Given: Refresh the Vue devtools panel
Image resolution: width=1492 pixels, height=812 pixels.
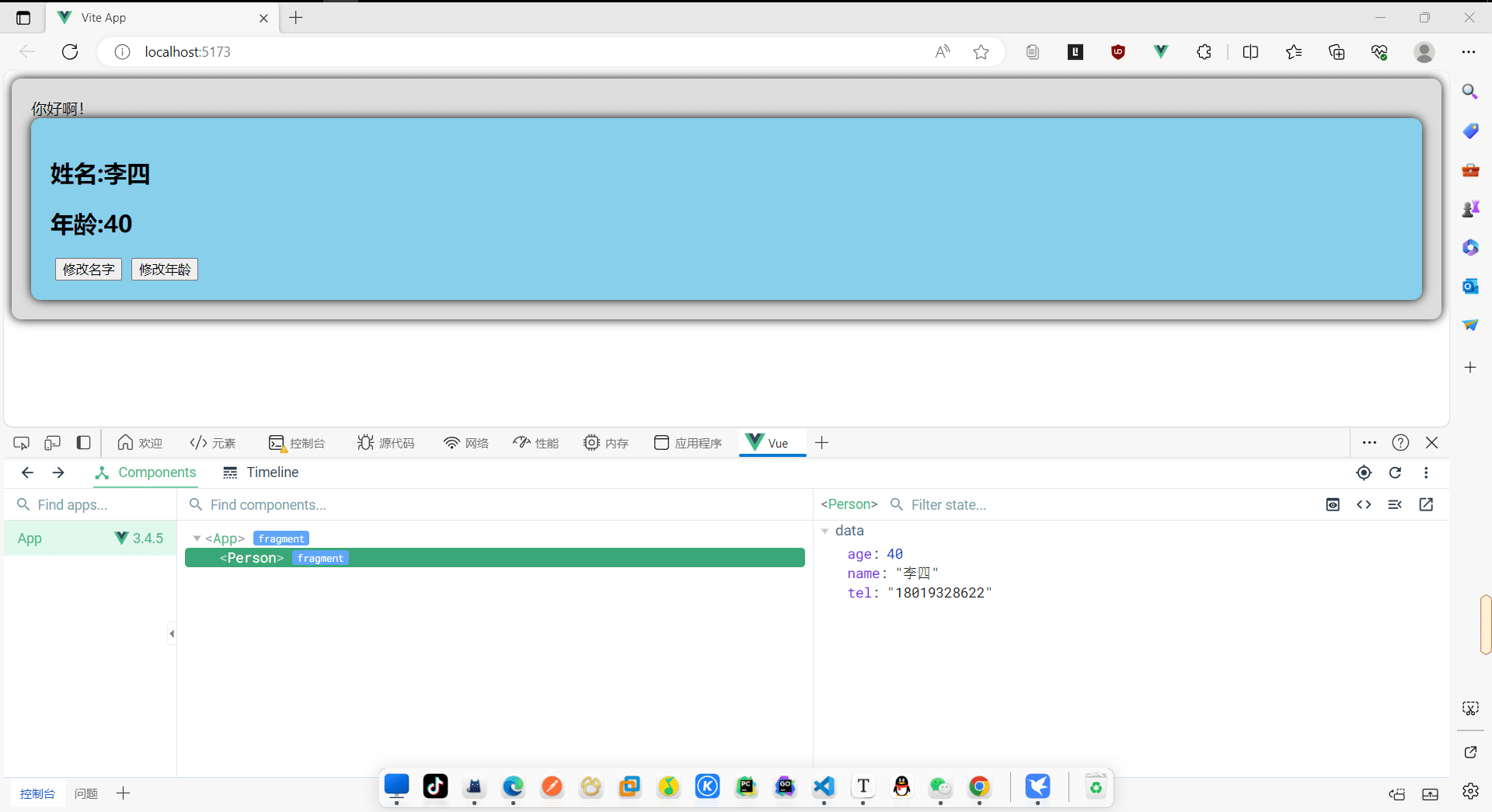Looking at the screenshot, I should [x=1395, y=472].
